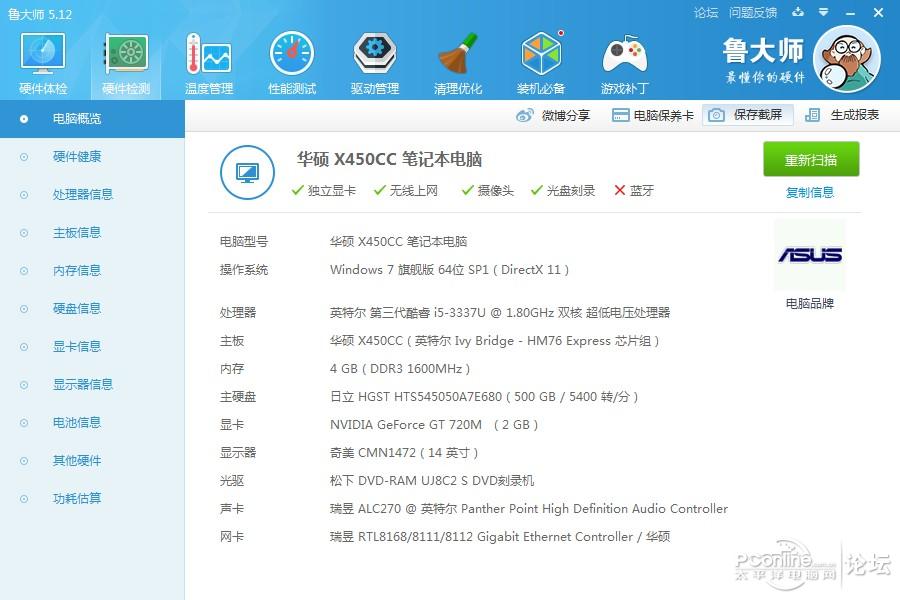The height and width of the screenshot is (600, 900).
Task: Click the ASUS brand logo
Action: pos(810,254)
